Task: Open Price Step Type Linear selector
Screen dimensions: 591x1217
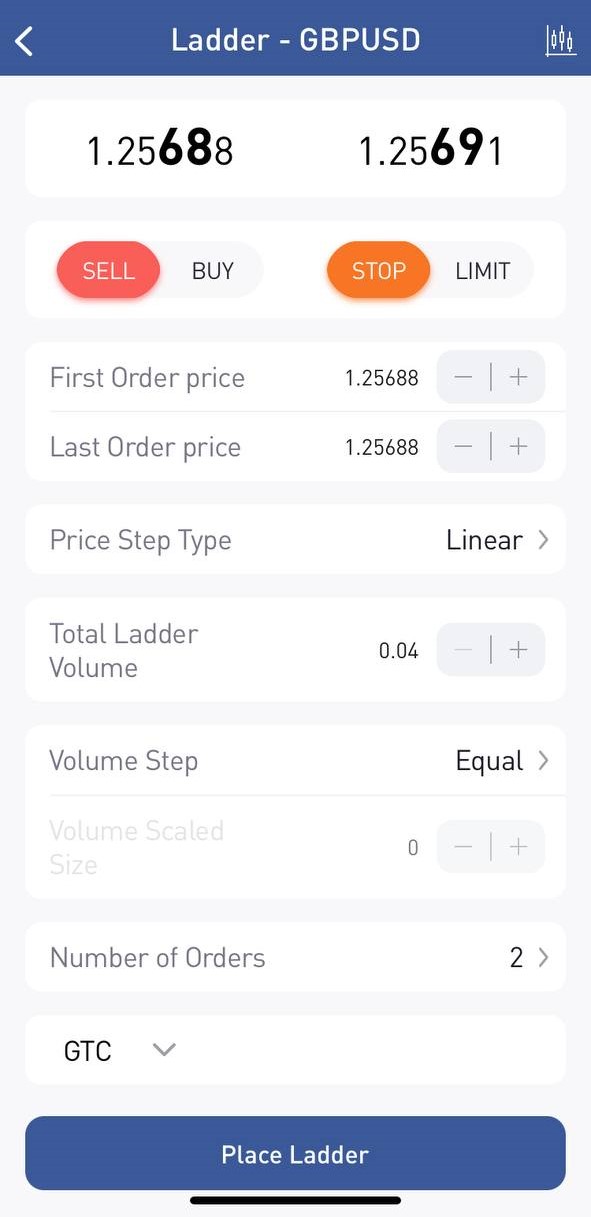Action: [x=295, y=540]
